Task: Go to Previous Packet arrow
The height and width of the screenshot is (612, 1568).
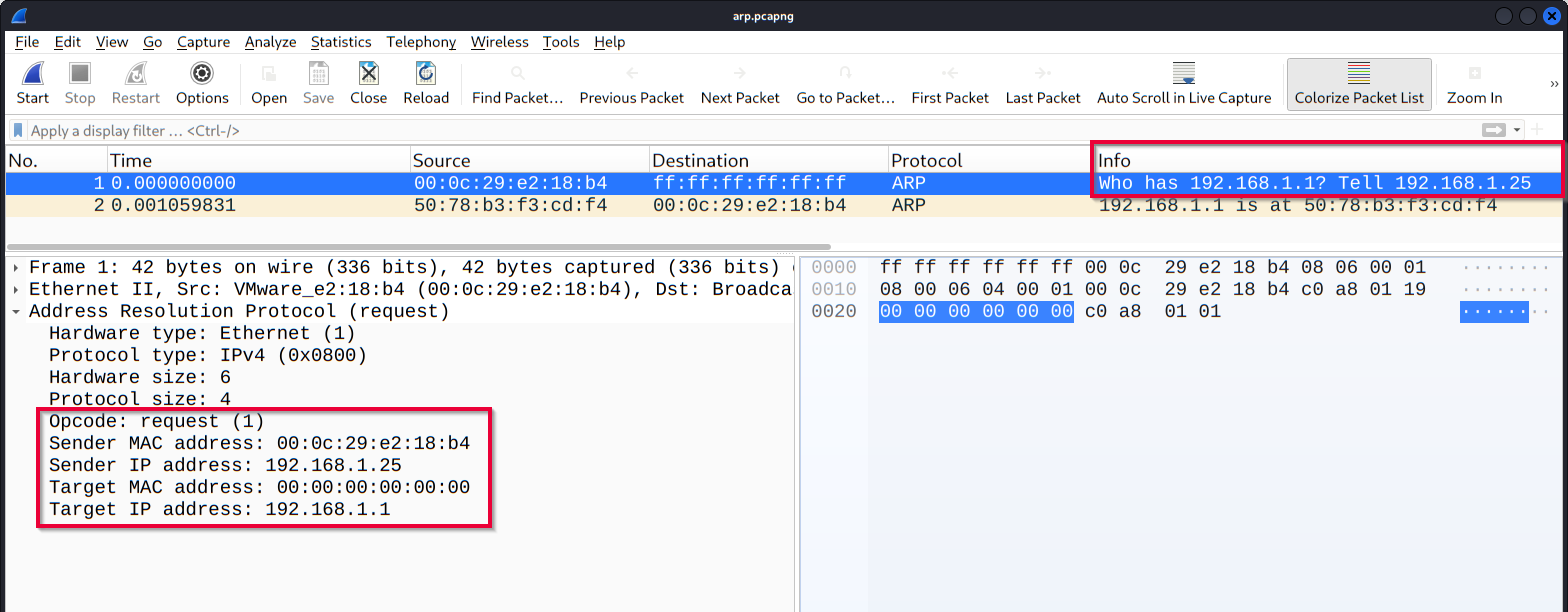Action: pyautogui.click(x=632, y=74)
